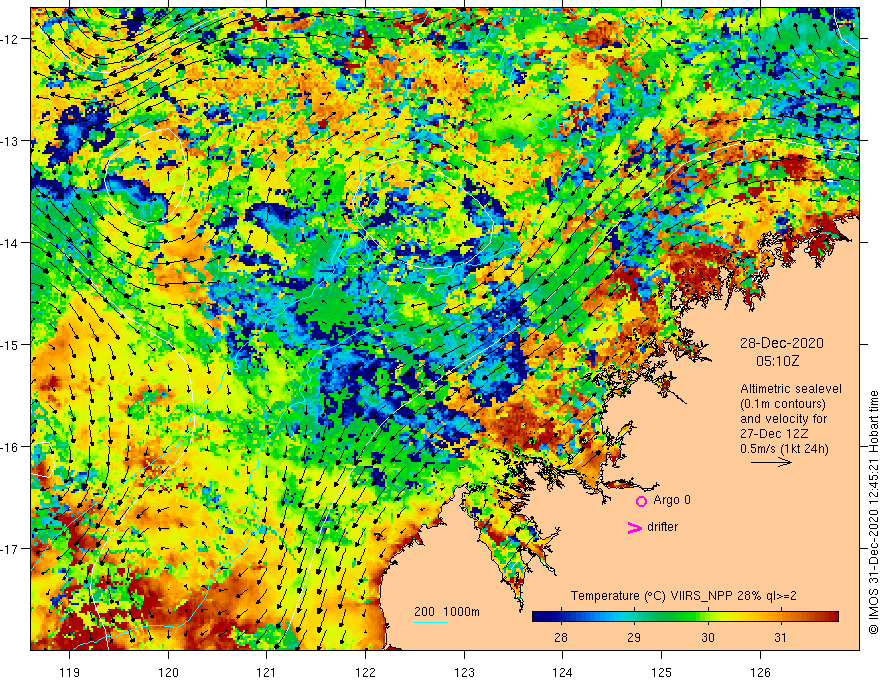This screenshot has height=680, width=880.
Task: Click the '(0.1m contours)' text
Action: click(x=783, y=404)
